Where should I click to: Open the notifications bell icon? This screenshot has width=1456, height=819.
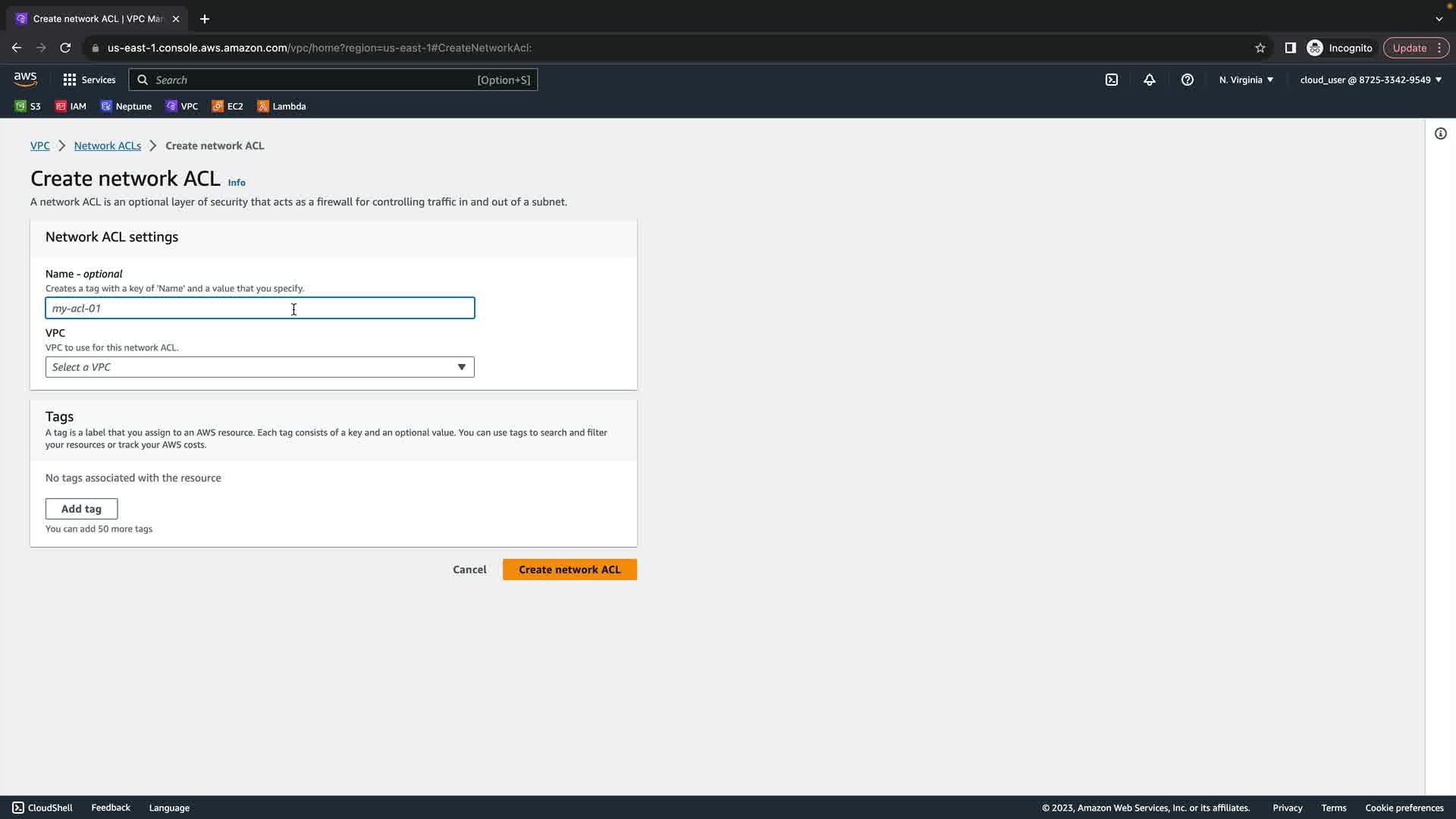1150,80
